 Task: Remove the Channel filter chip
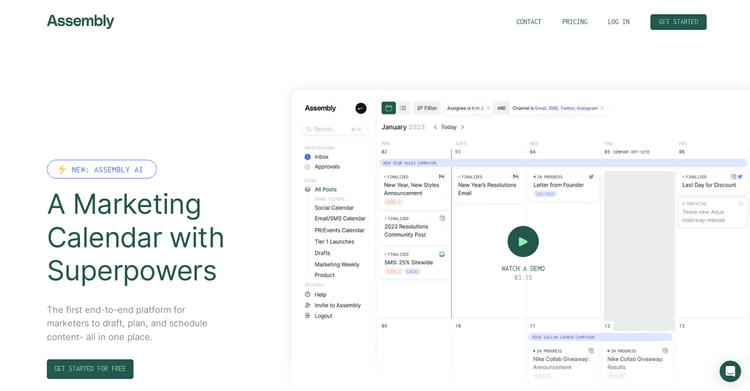tap(602, 108)
